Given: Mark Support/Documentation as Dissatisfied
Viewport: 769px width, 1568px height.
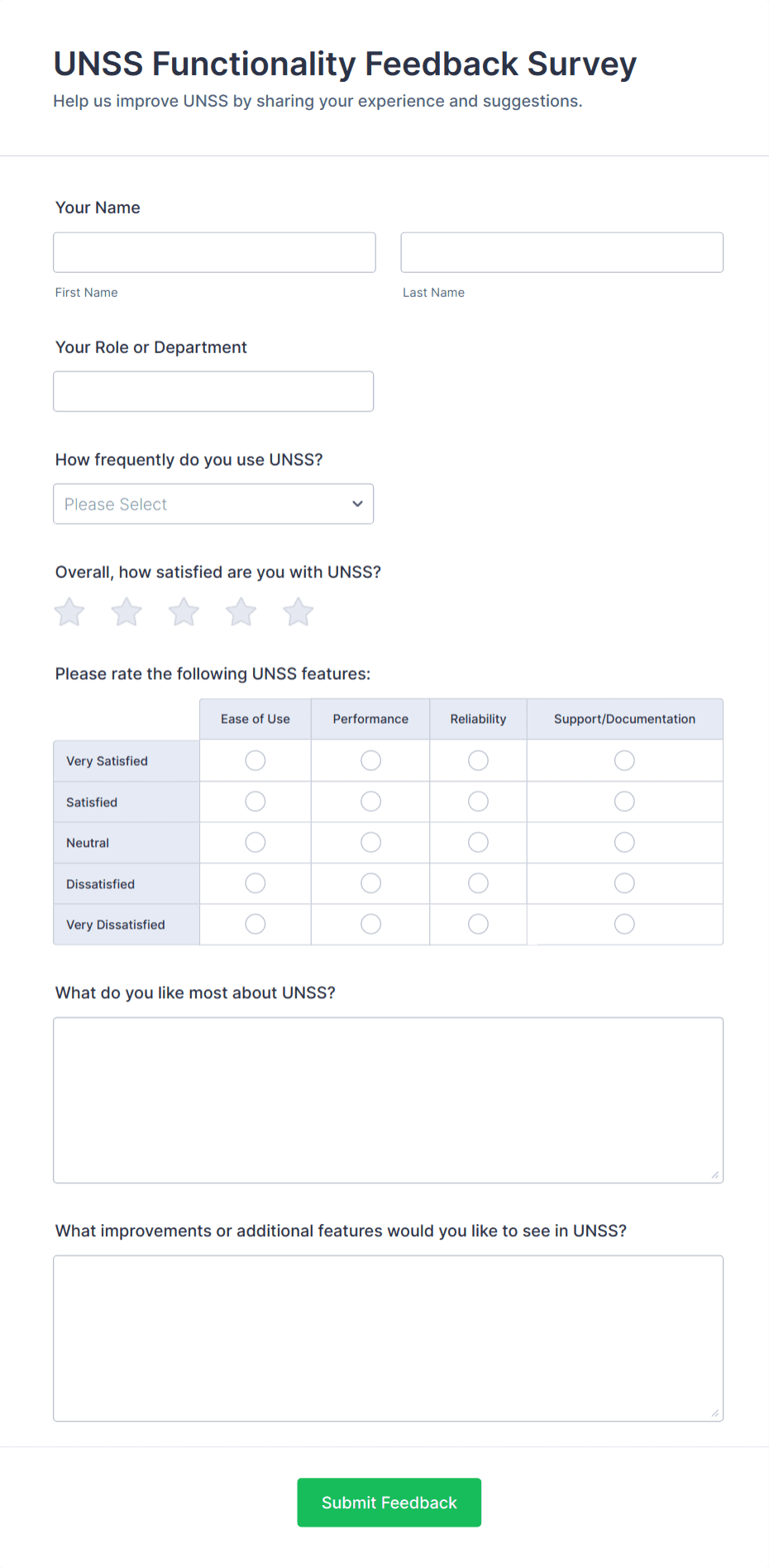Looking at the screenshot, I should coord(624,882).
